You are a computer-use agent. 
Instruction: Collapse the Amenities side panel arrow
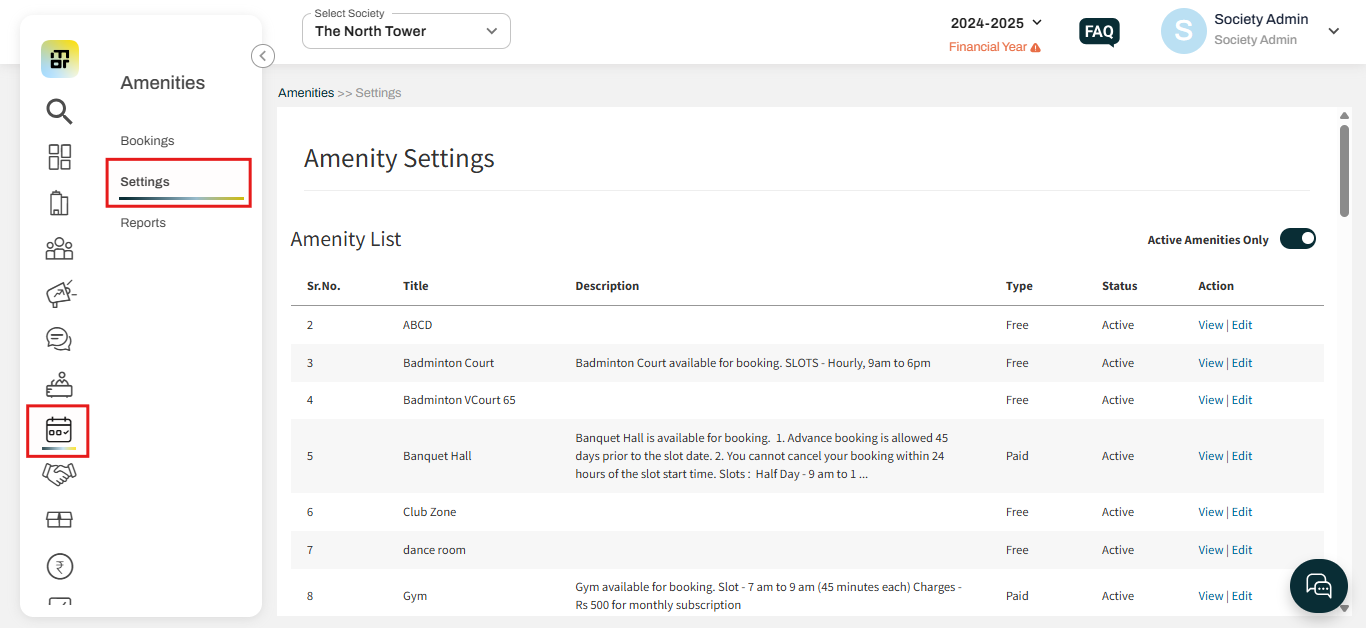point(263,56)
